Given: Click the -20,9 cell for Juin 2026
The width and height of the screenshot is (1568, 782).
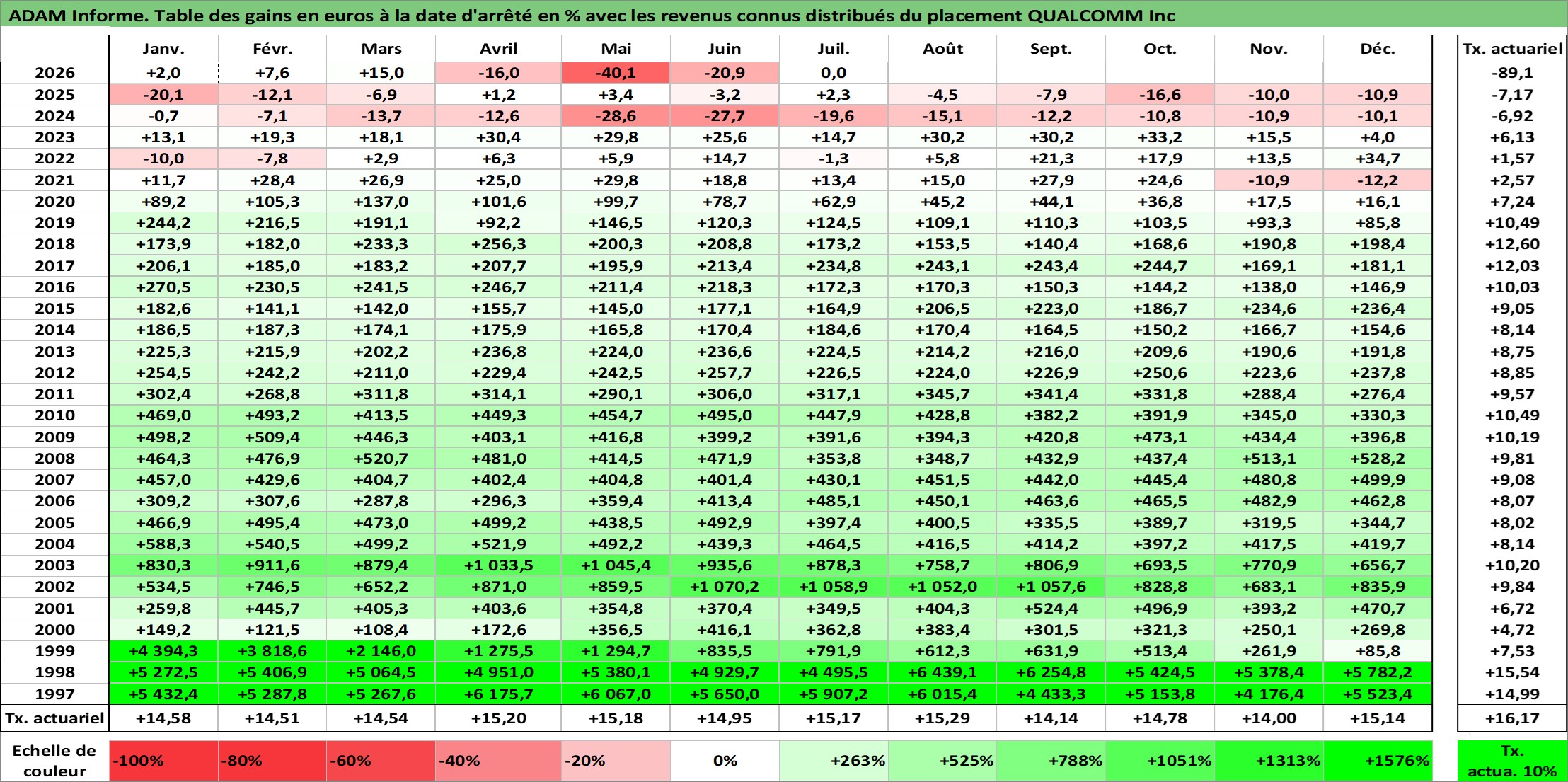Looking at the screenshot, I should click(x=725, y=73).
